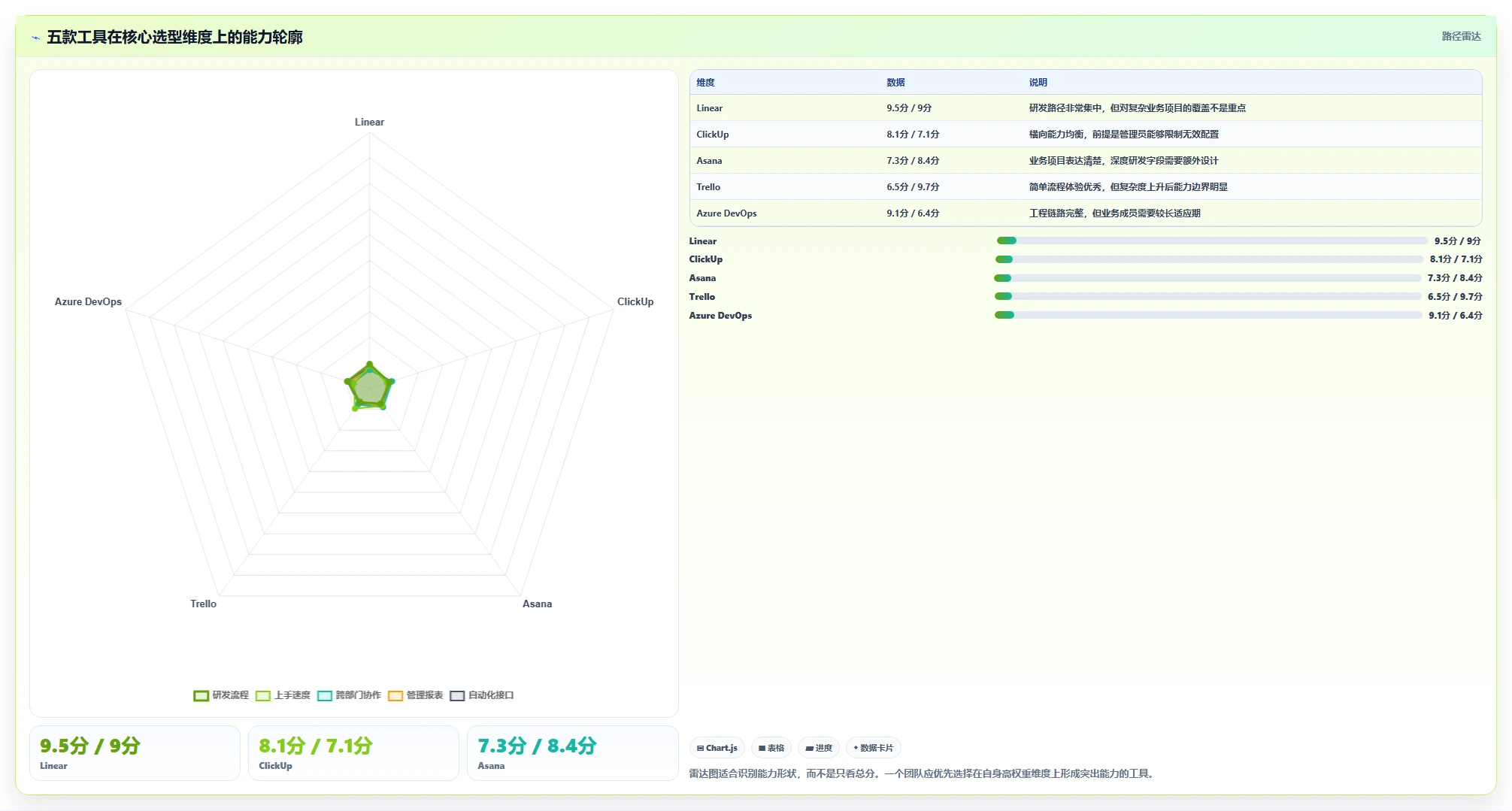1512x811 pixels.
Task: Click table score cell 7.3分 / 8.4分
Action: point(913,161)
